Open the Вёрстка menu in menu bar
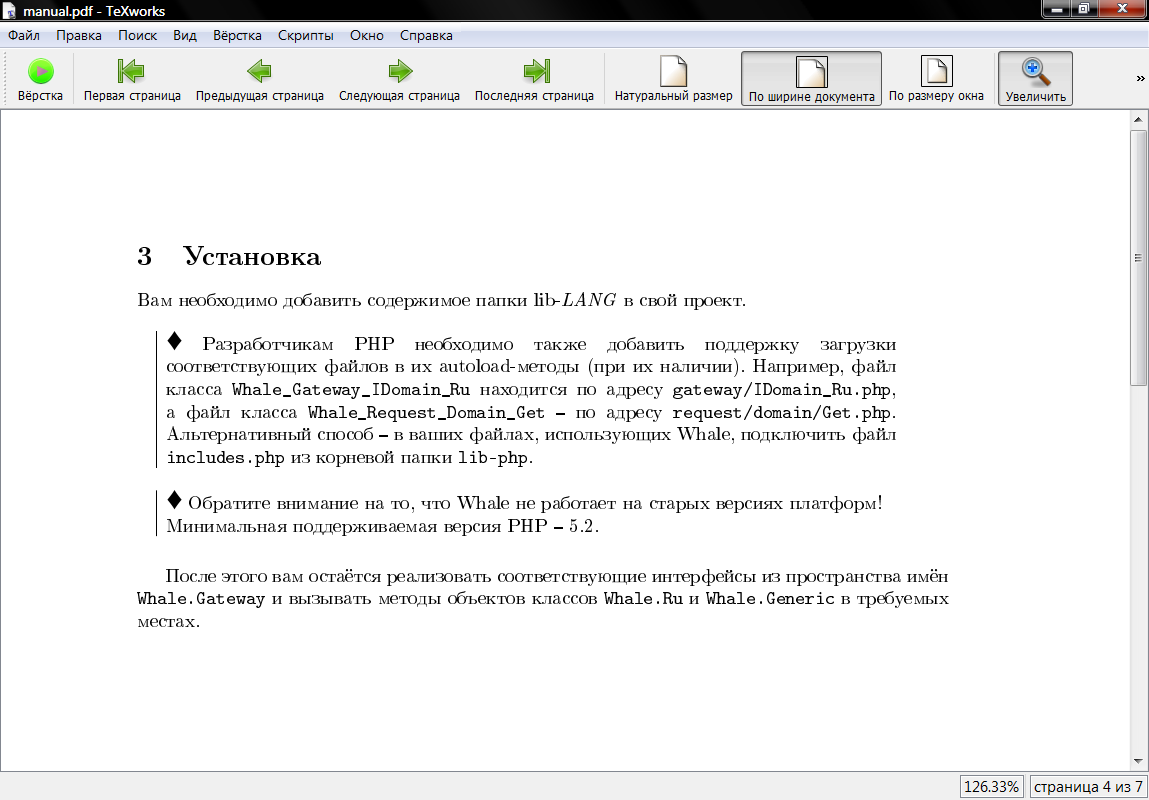The image size is (1149, 800). click(237, 35)
